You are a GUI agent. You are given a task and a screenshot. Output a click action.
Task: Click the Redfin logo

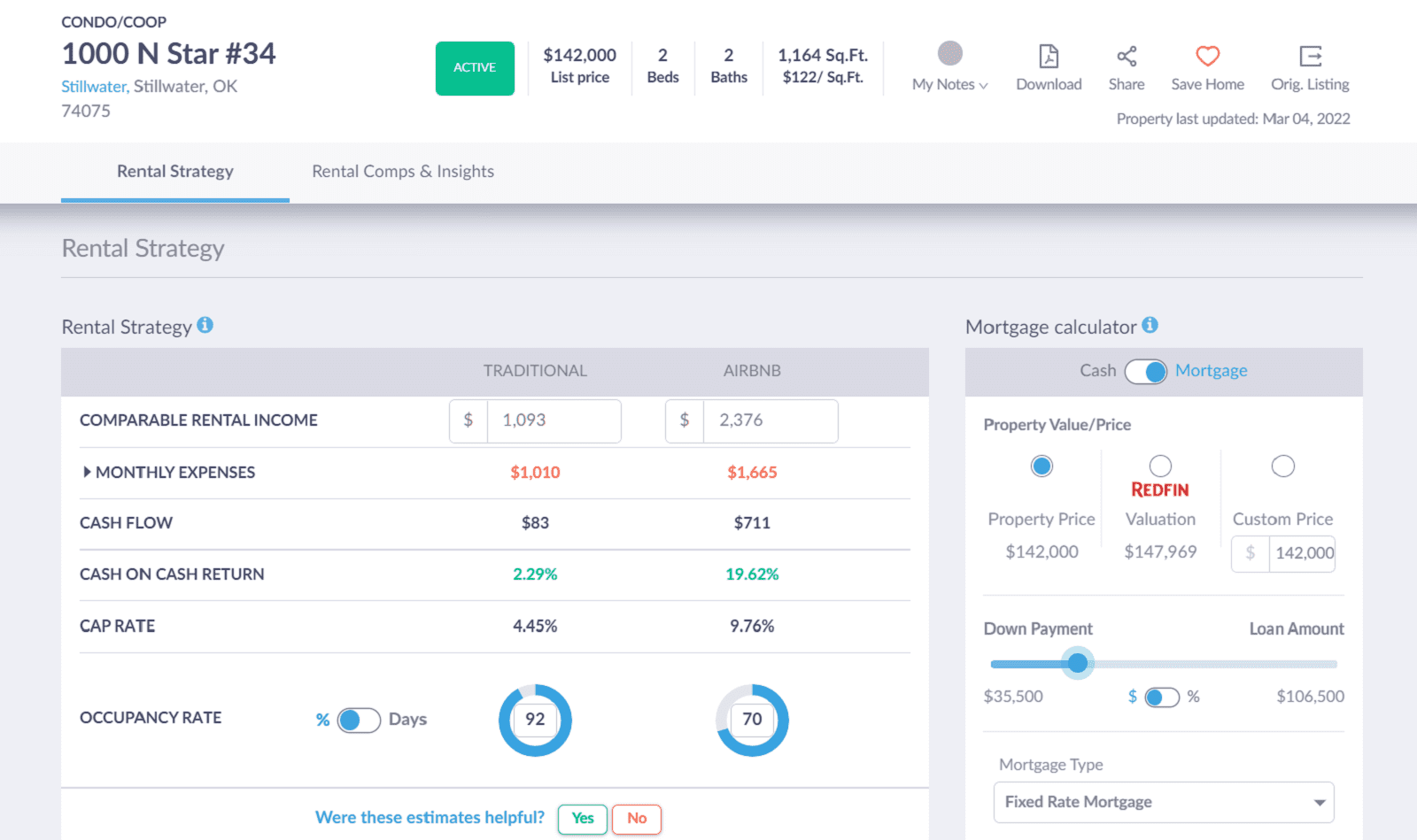(x=1159, y=489)
